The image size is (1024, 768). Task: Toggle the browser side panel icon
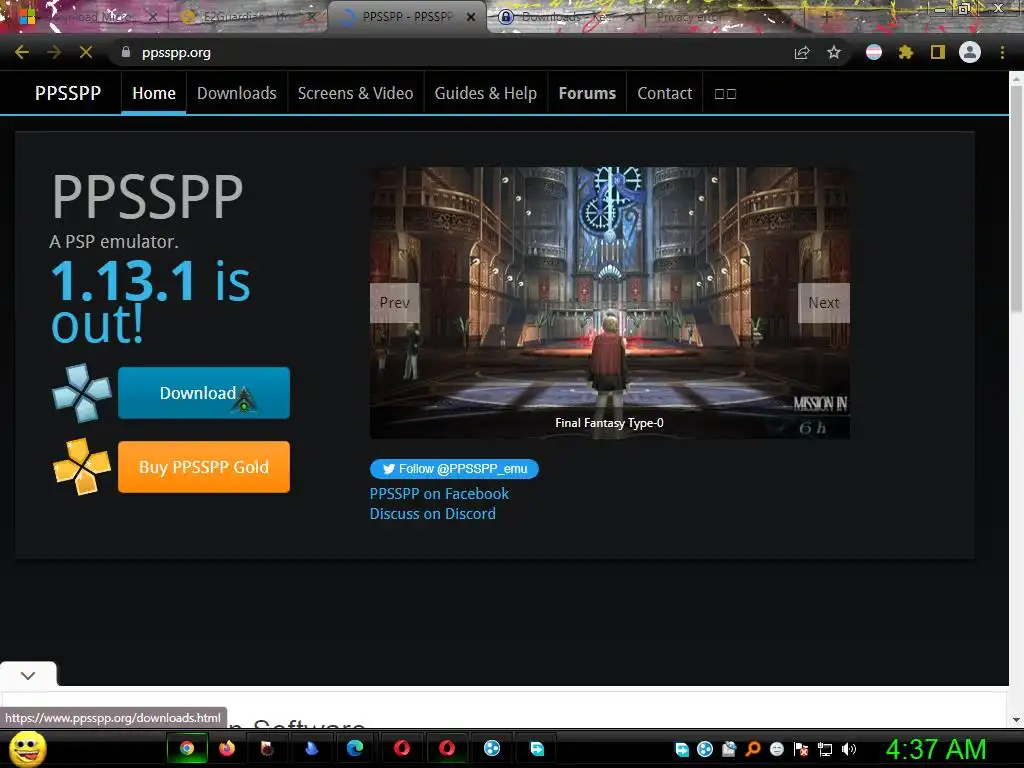pos(938,52)
